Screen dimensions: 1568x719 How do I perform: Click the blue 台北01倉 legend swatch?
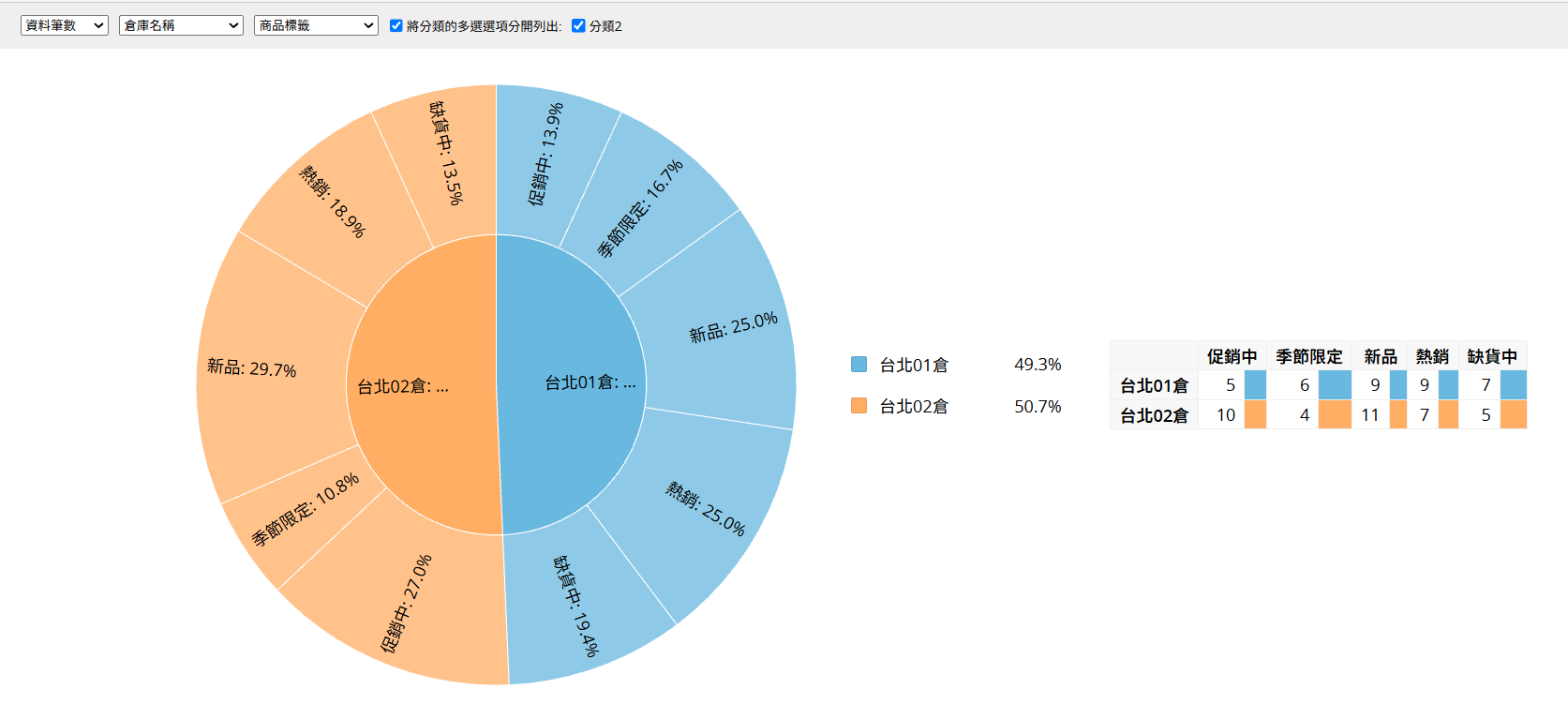coord(859,365)
